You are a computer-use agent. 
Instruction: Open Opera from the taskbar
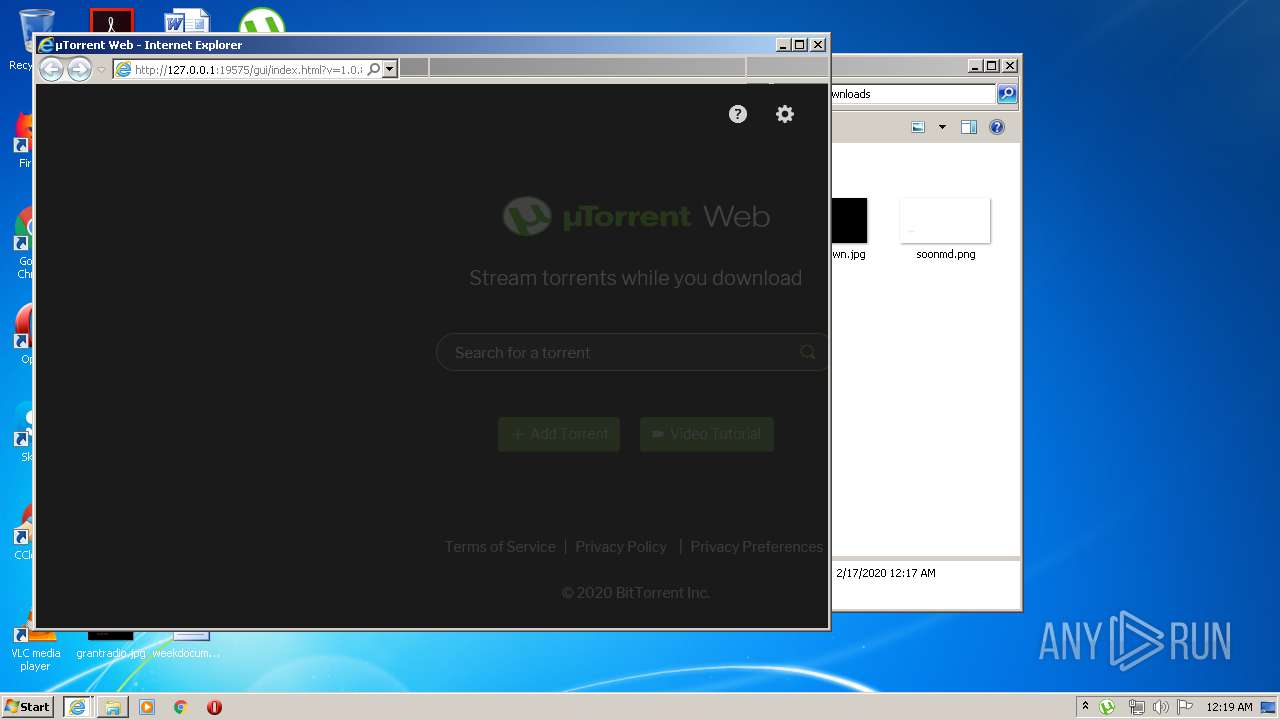coord(214,707)
